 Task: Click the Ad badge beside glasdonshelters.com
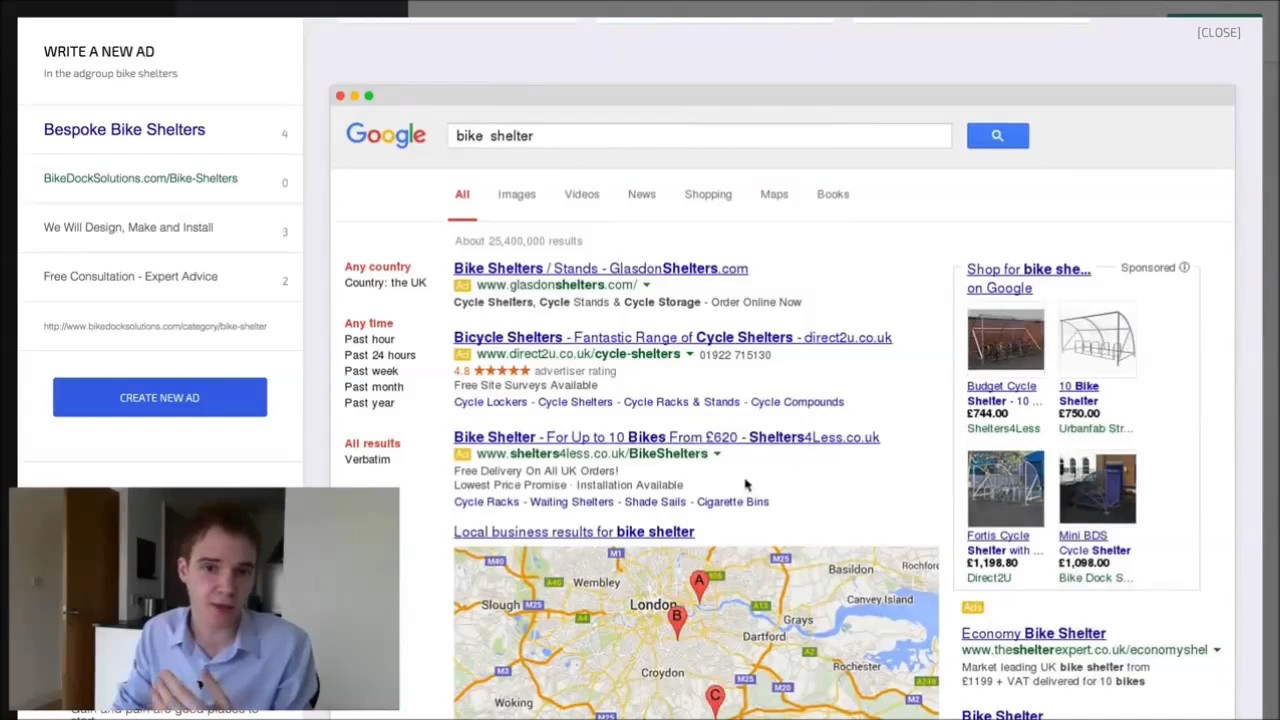462,285
